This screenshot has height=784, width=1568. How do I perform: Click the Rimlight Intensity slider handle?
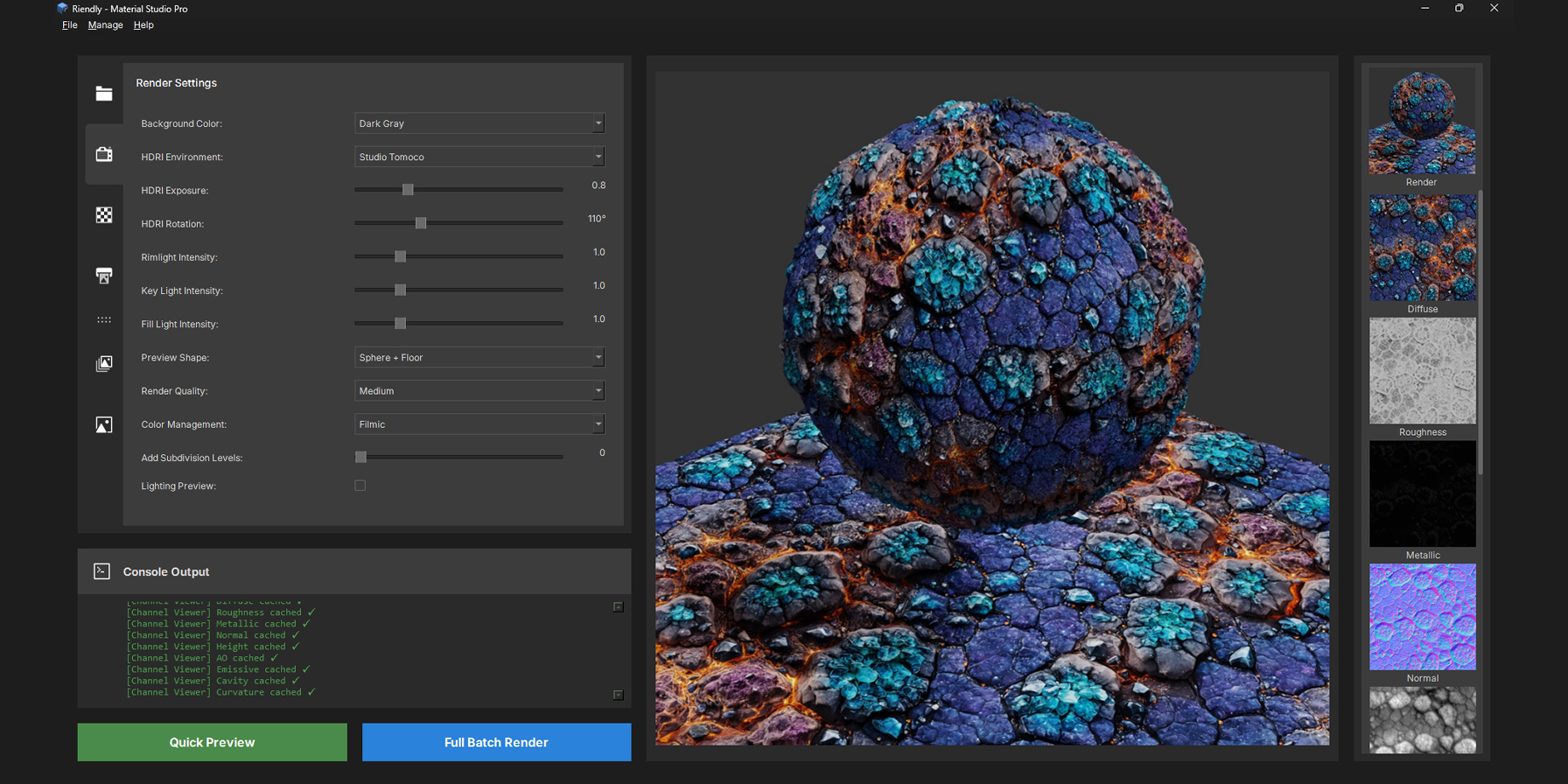[x=400, y=256]
